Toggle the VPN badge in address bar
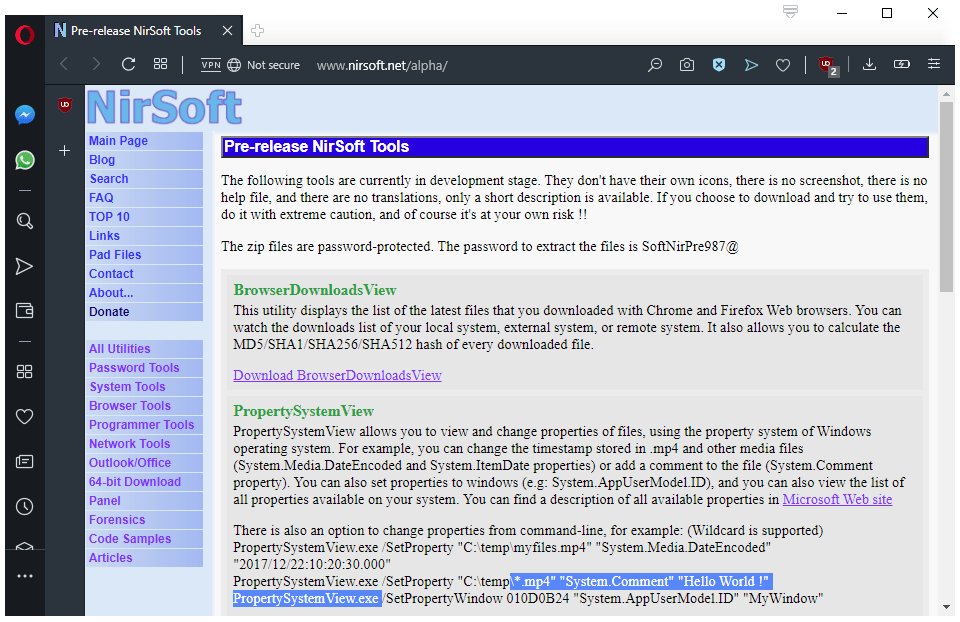The width and height of the screenshot is (960, 622). pyautogui.click(x=210, y=64)
